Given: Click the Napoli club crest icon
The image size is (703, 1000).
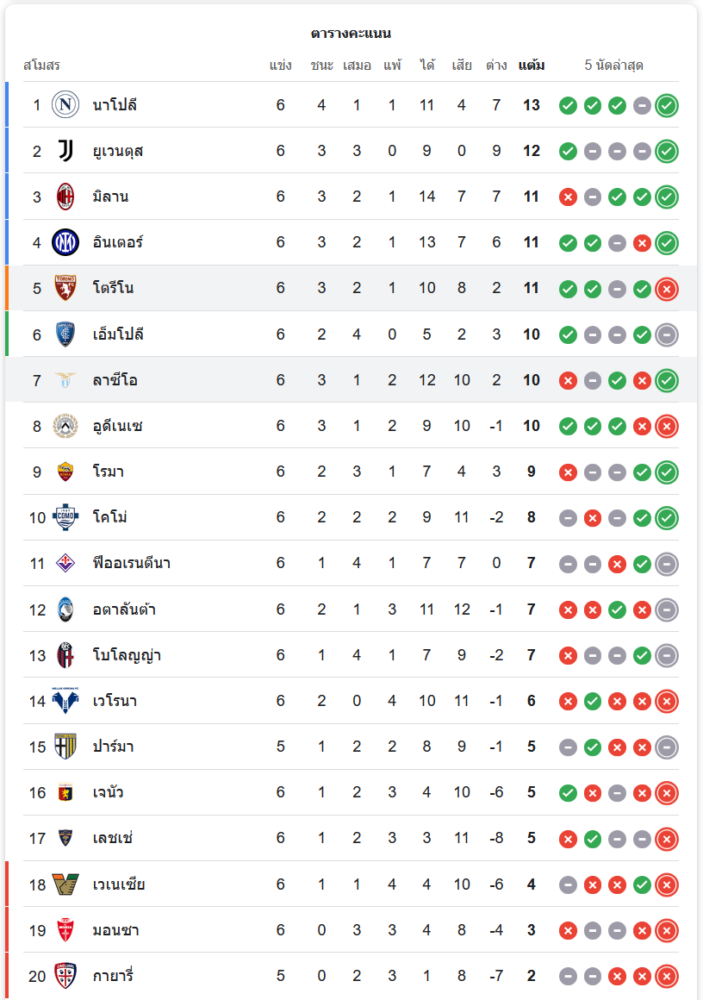Looking at the screenshot, I should [65, 105].
